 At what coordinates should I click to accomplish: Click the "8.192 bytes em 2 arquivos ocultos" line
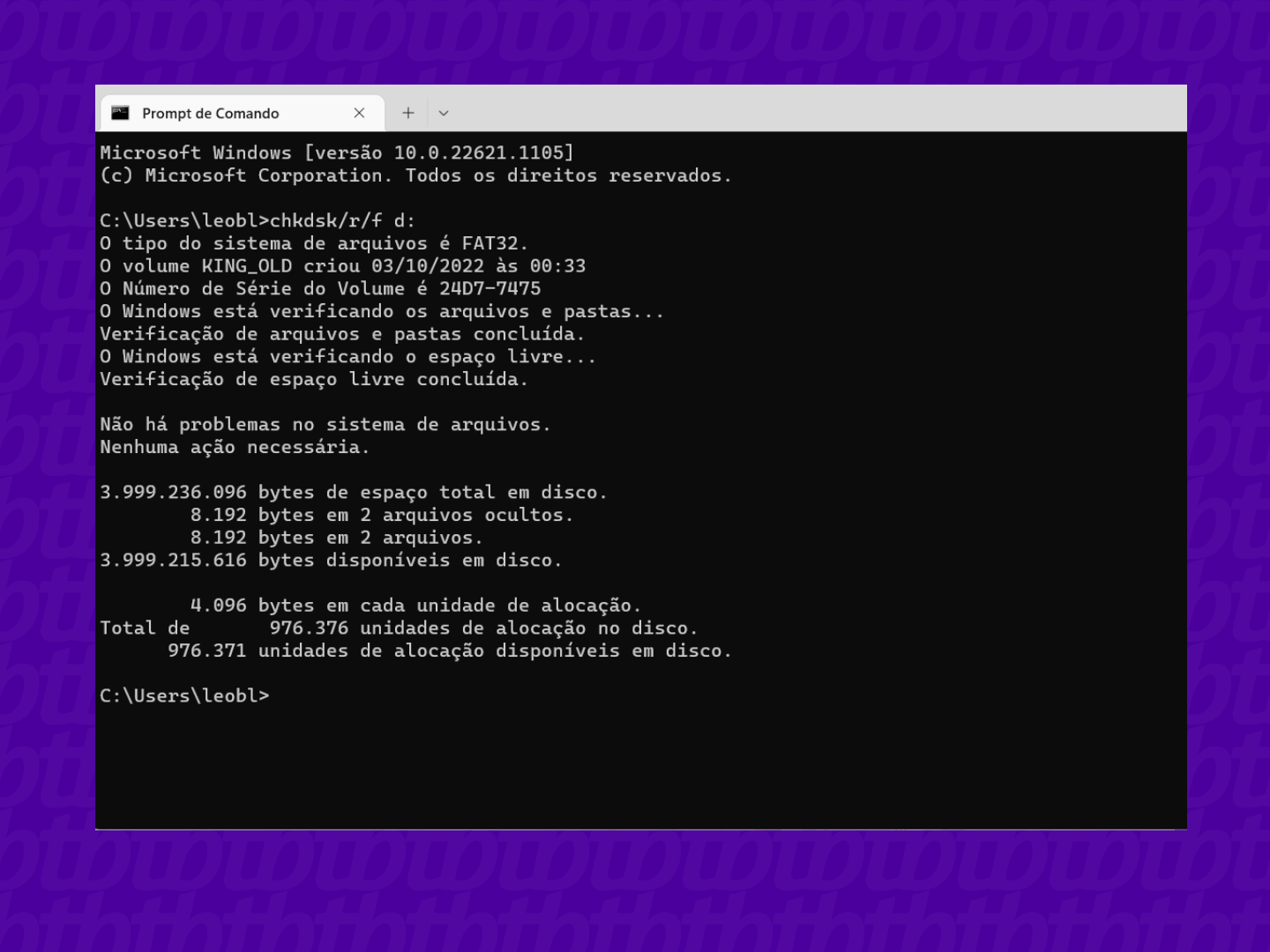point(379,514)
